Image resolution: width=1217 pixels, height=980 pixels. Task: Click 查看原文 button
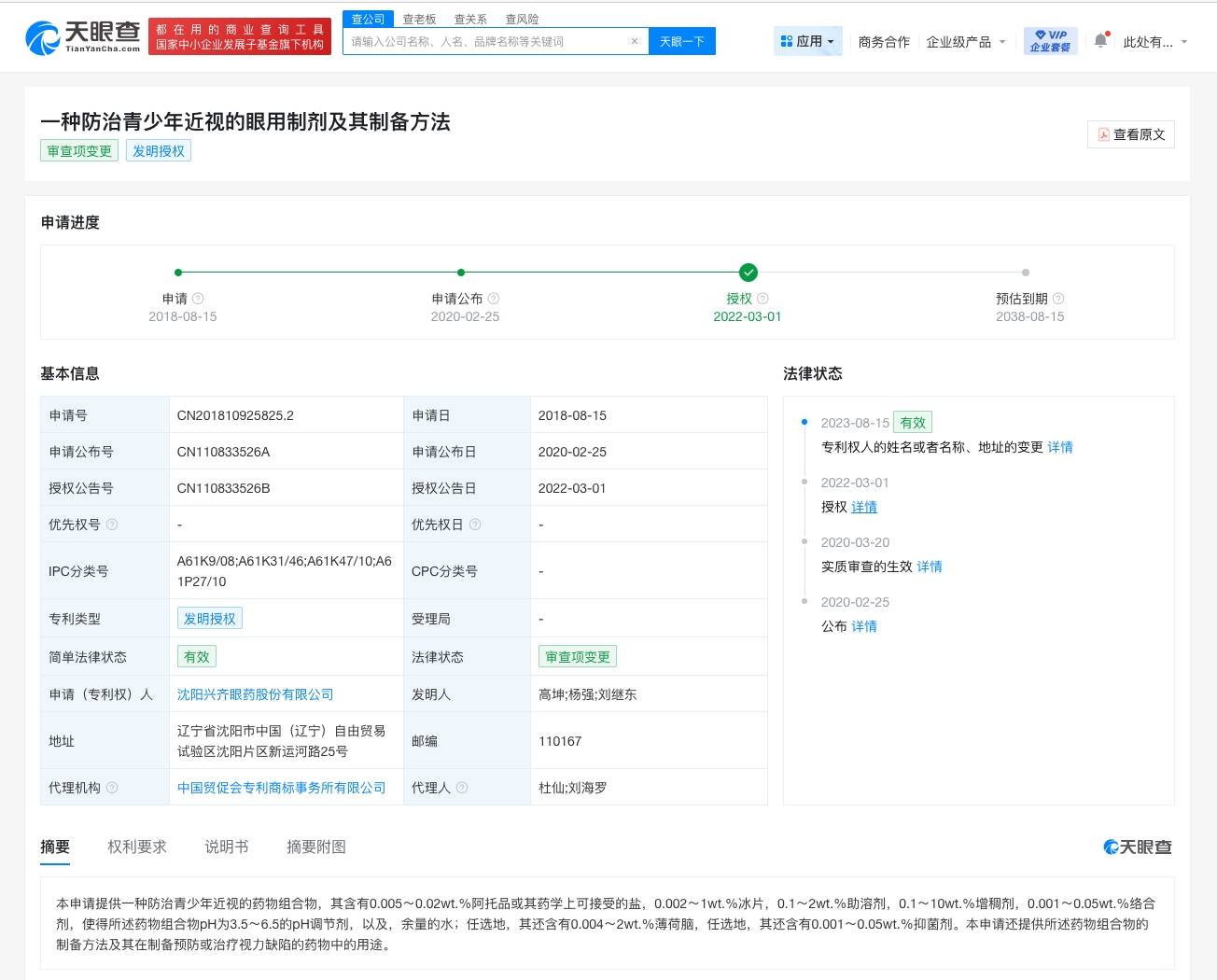(1131, 134)
